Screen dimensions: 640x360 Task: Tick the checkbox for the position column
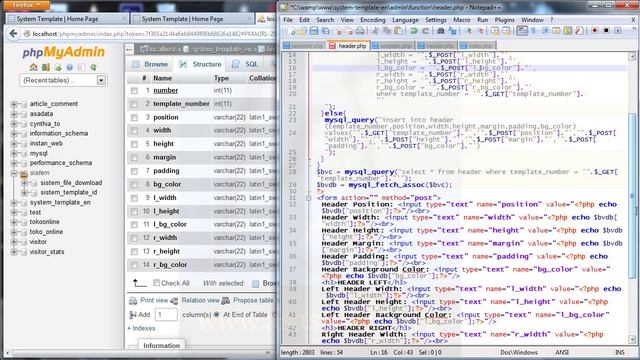point(134,118)
